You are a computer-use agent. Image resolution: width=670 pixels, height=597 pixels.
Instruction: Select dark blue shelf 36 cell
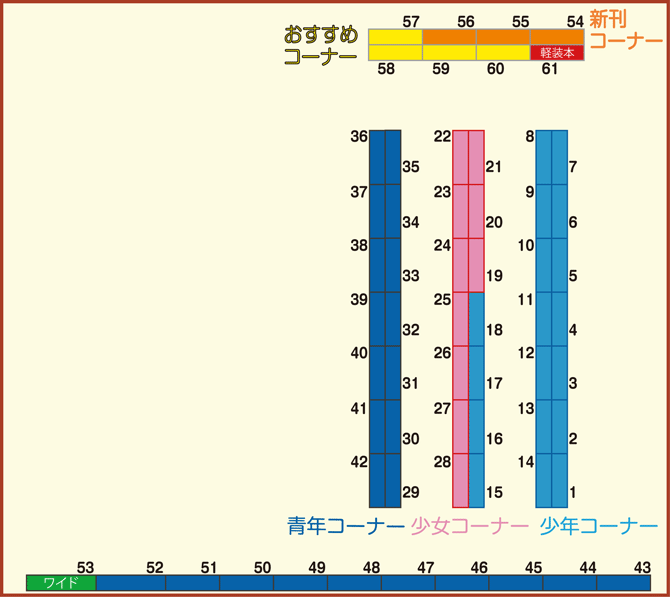click(x=377, y=157)
